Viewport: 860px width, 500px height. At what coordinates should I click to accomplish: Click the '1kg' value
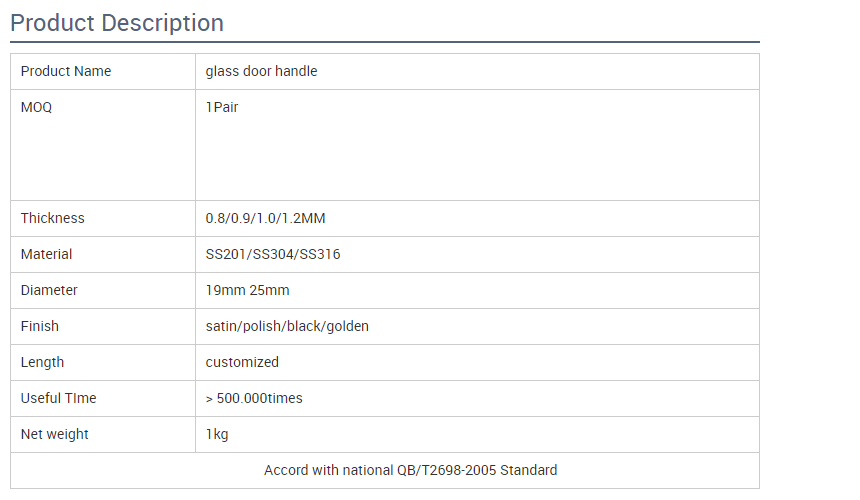pos(217,434)
